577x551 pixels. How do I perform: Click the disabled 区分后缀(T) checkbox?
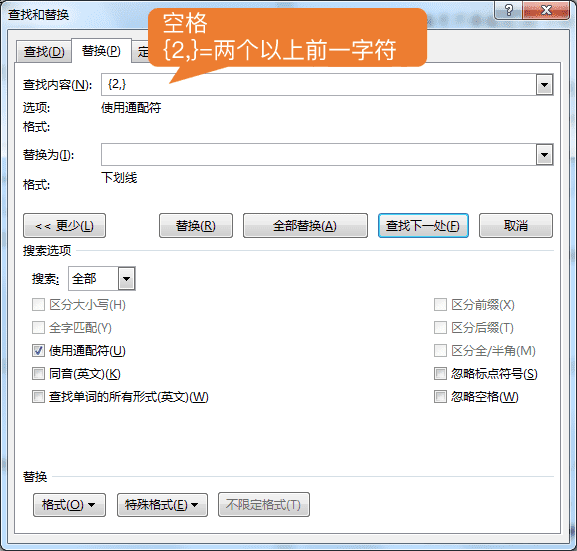click(x=440, y=328)
